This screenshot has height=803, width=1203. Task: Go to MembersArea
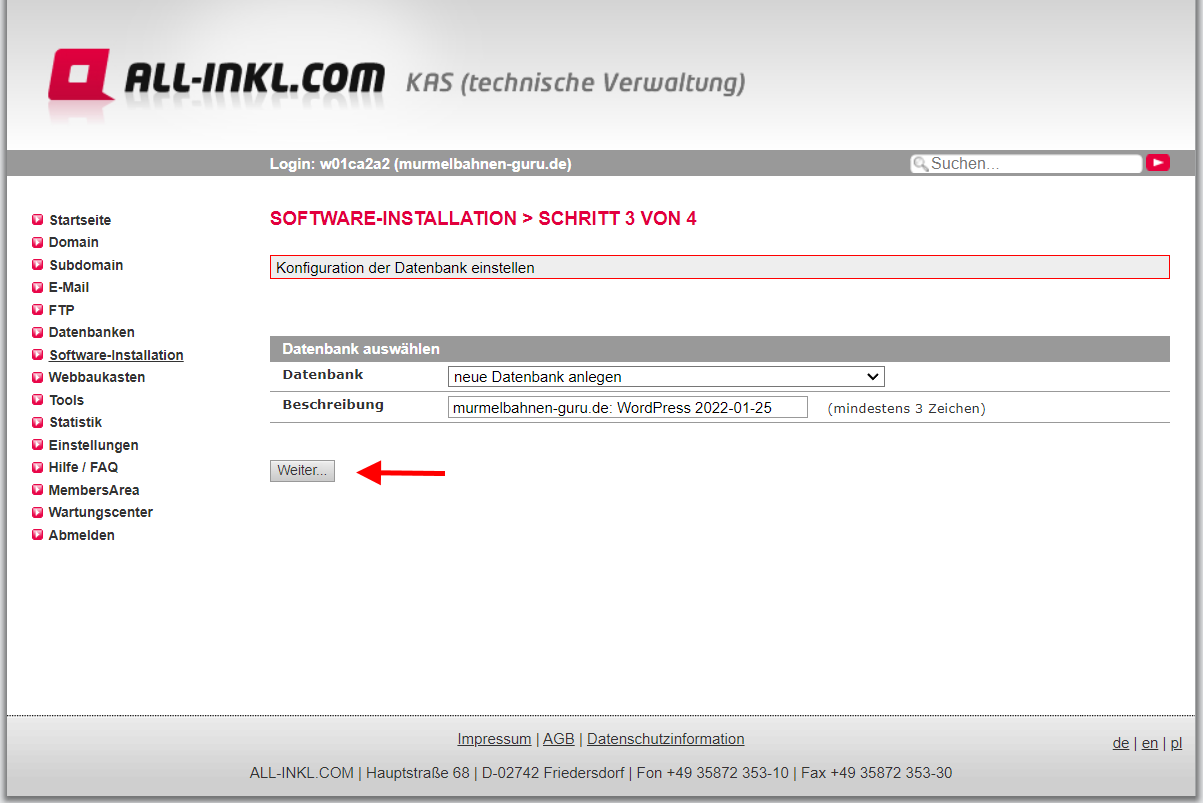pos(94,490)
